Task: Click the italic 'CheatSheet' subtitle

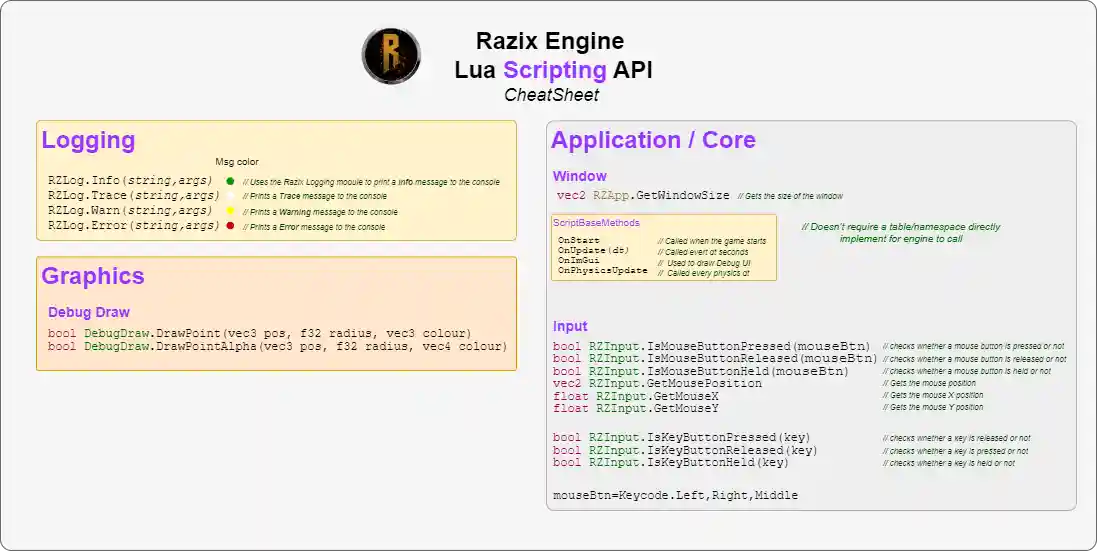Action: 552,95
